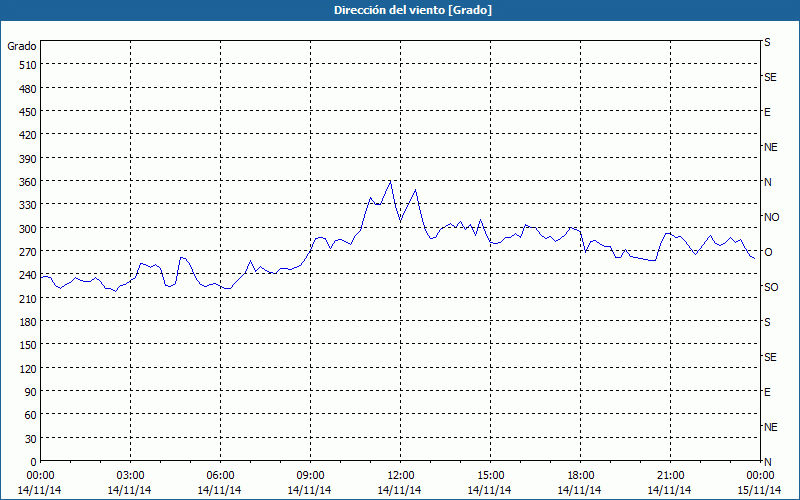Click the 00:00 label above 15/11/14
The width and height of the screenshot is (800, 500).
[760, 476]
